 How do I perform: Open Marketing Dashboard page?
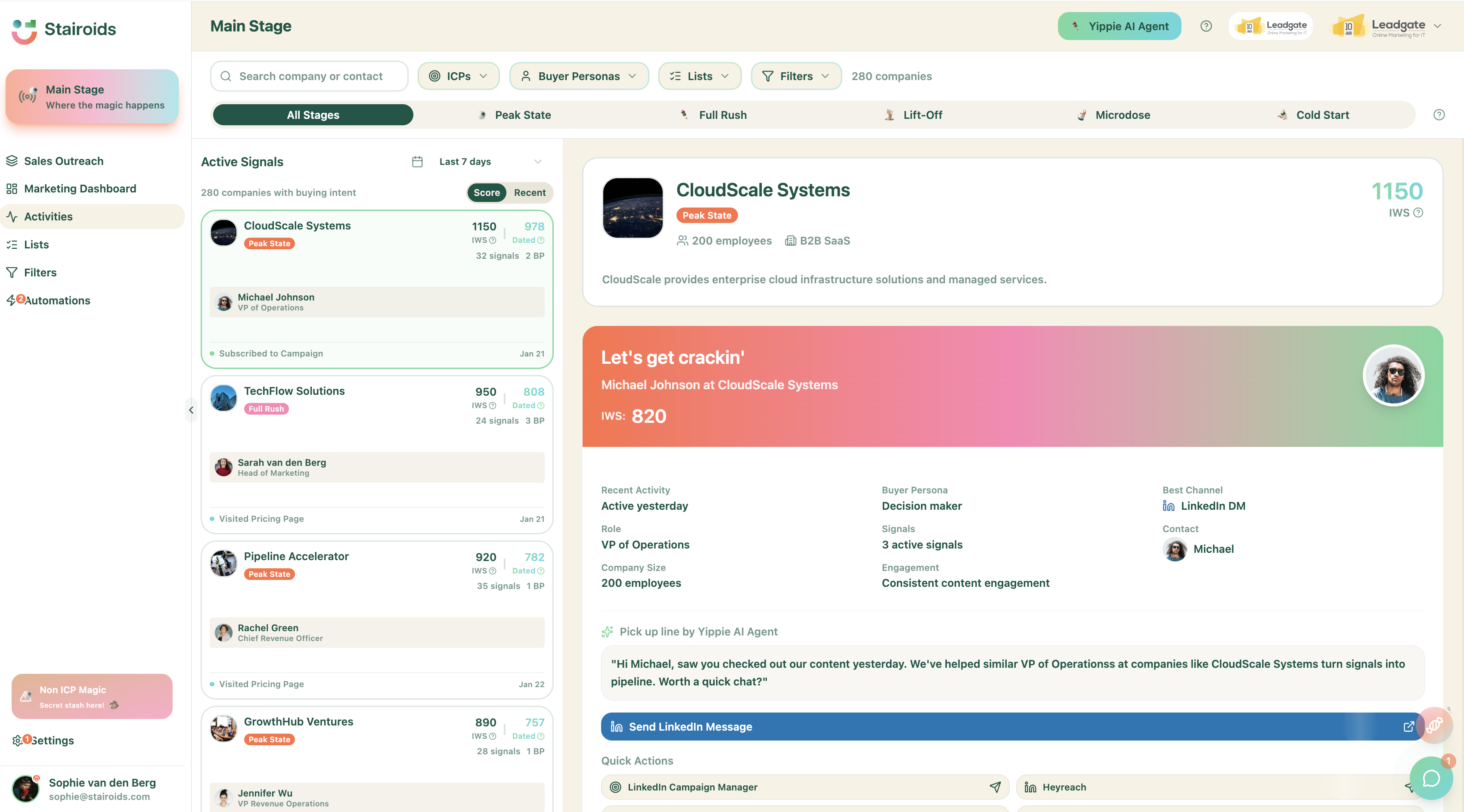coord(80,189)
